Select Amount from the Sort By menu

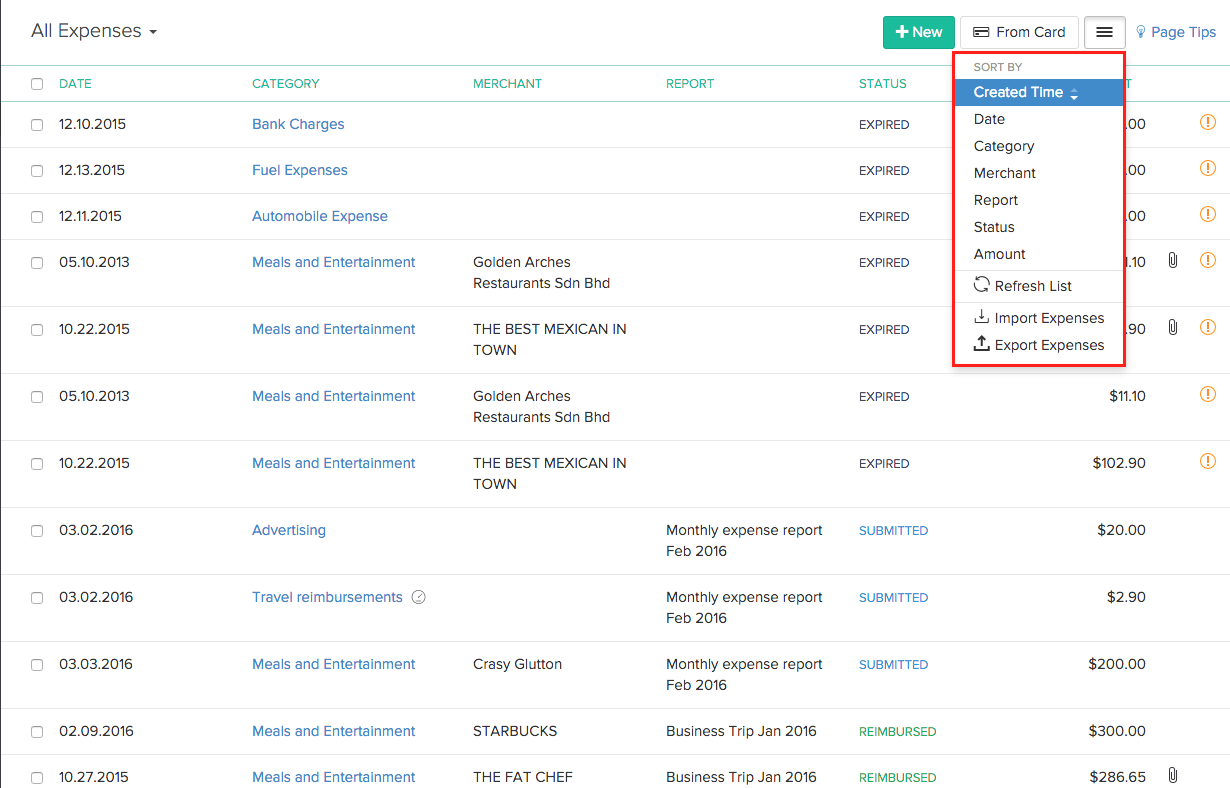(999, 254)
